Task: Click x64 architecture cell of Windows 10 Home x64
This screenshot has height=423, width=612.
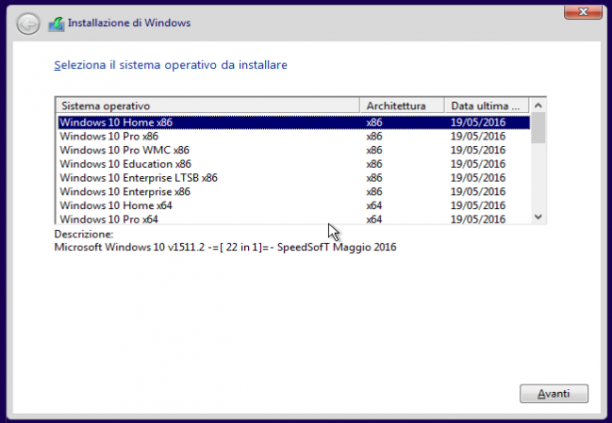Action: [374, 205]
